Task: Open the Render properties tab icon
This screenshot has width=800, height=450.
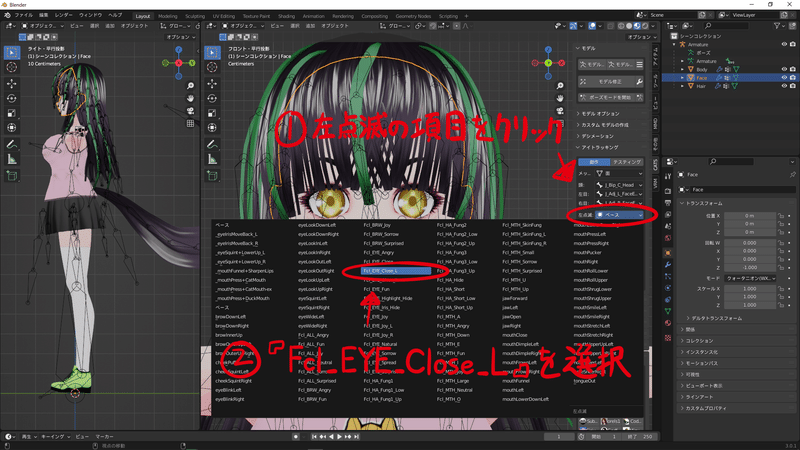Action: tap(668, 191)
